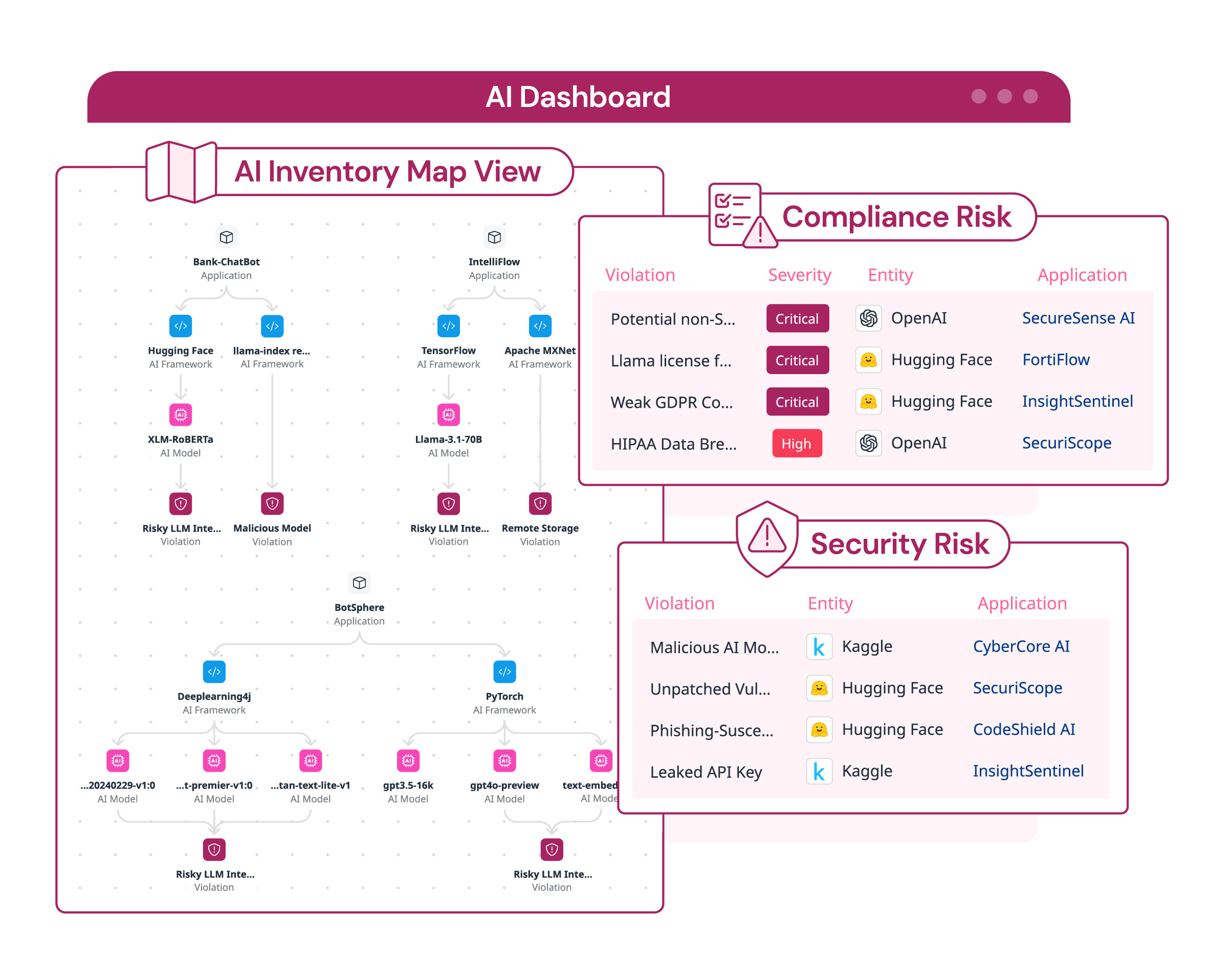Select the XLM-RoBERTa AI model icon
1232x979 pixels.
pyautogui.click(x=181, y=415)
